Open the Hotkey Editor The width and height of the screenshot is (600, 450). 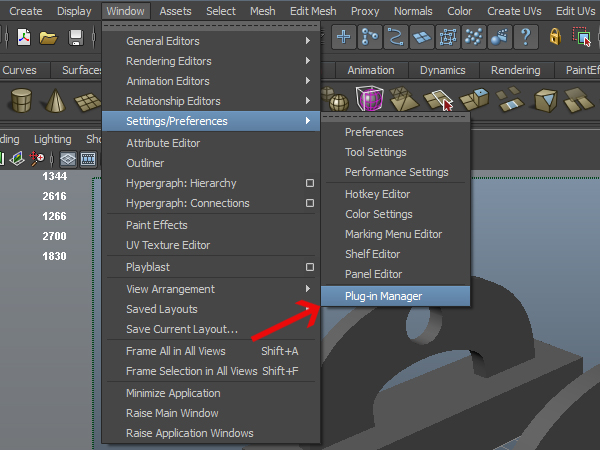(395, 194)
